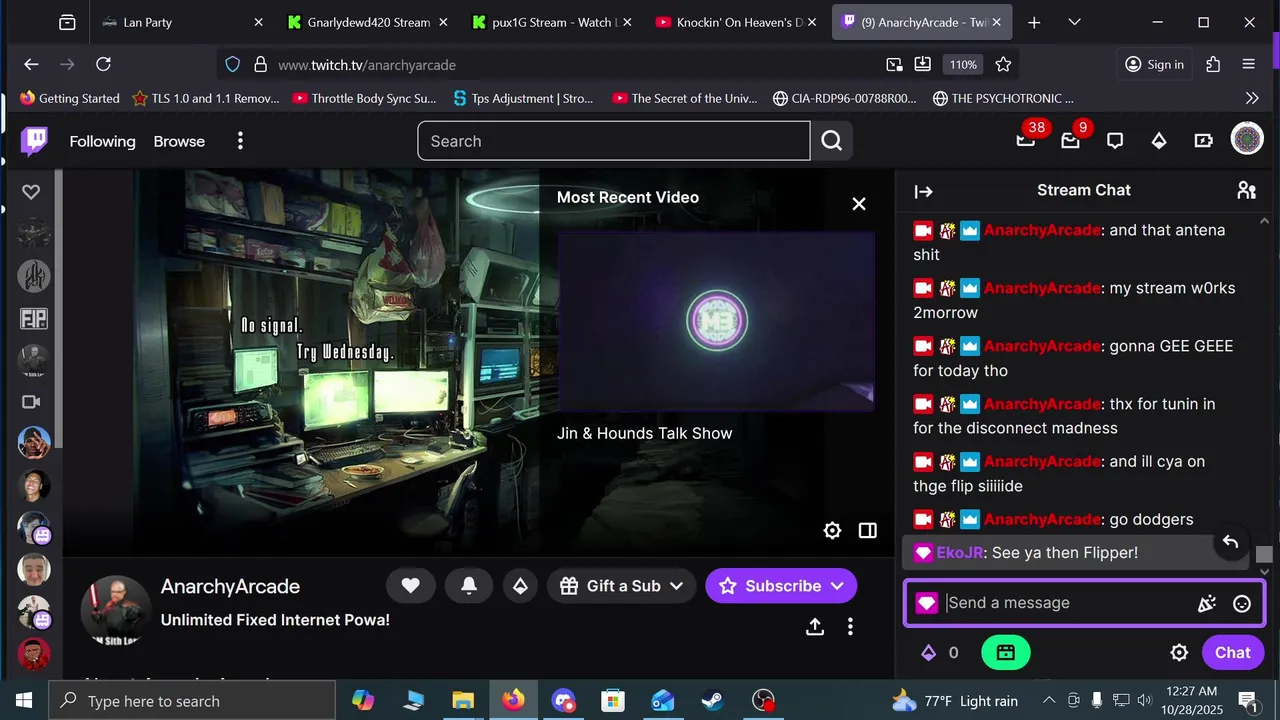The image size is (1280, 720).
Task: Toggle notifications bell for AnarchyArcade
Action: point(469,586)
